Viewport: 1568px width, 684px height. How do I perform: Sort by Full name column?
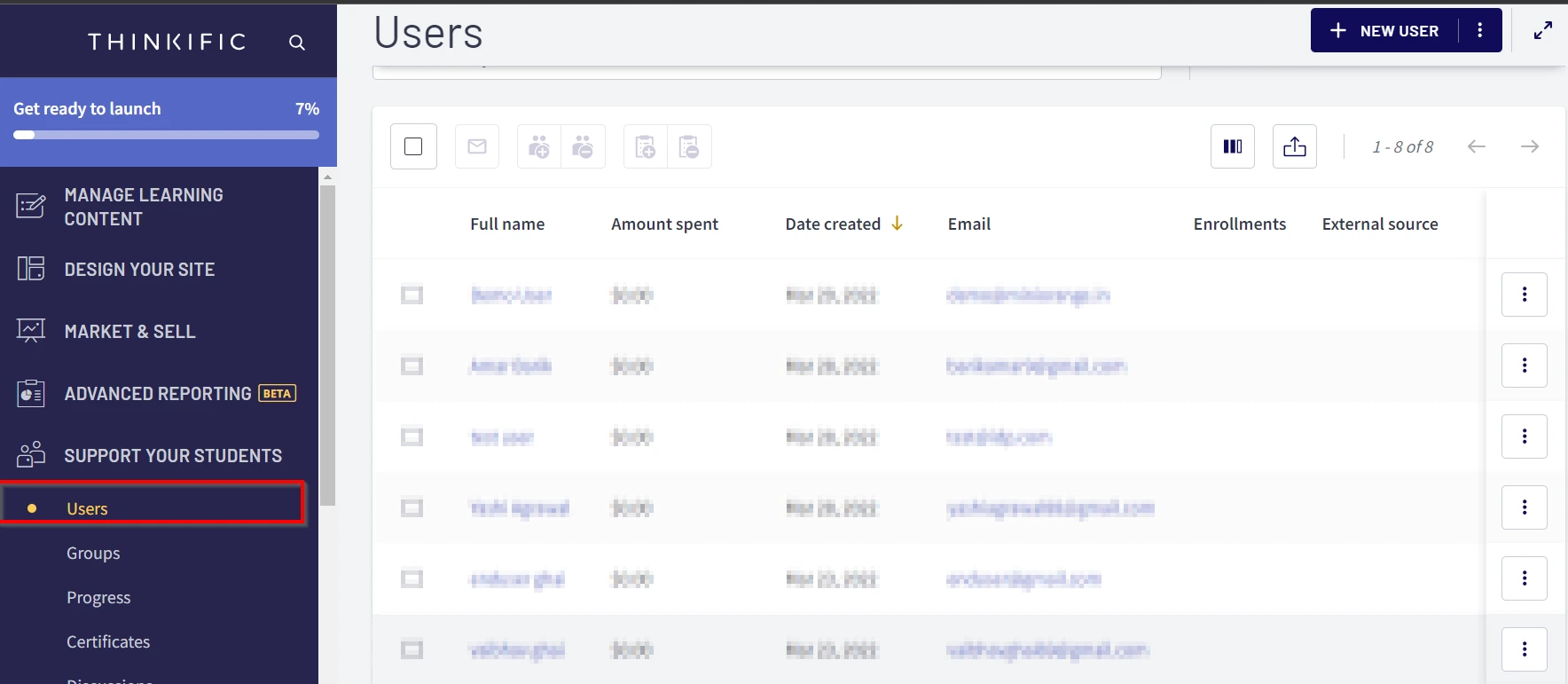click(x=507, y=224)
